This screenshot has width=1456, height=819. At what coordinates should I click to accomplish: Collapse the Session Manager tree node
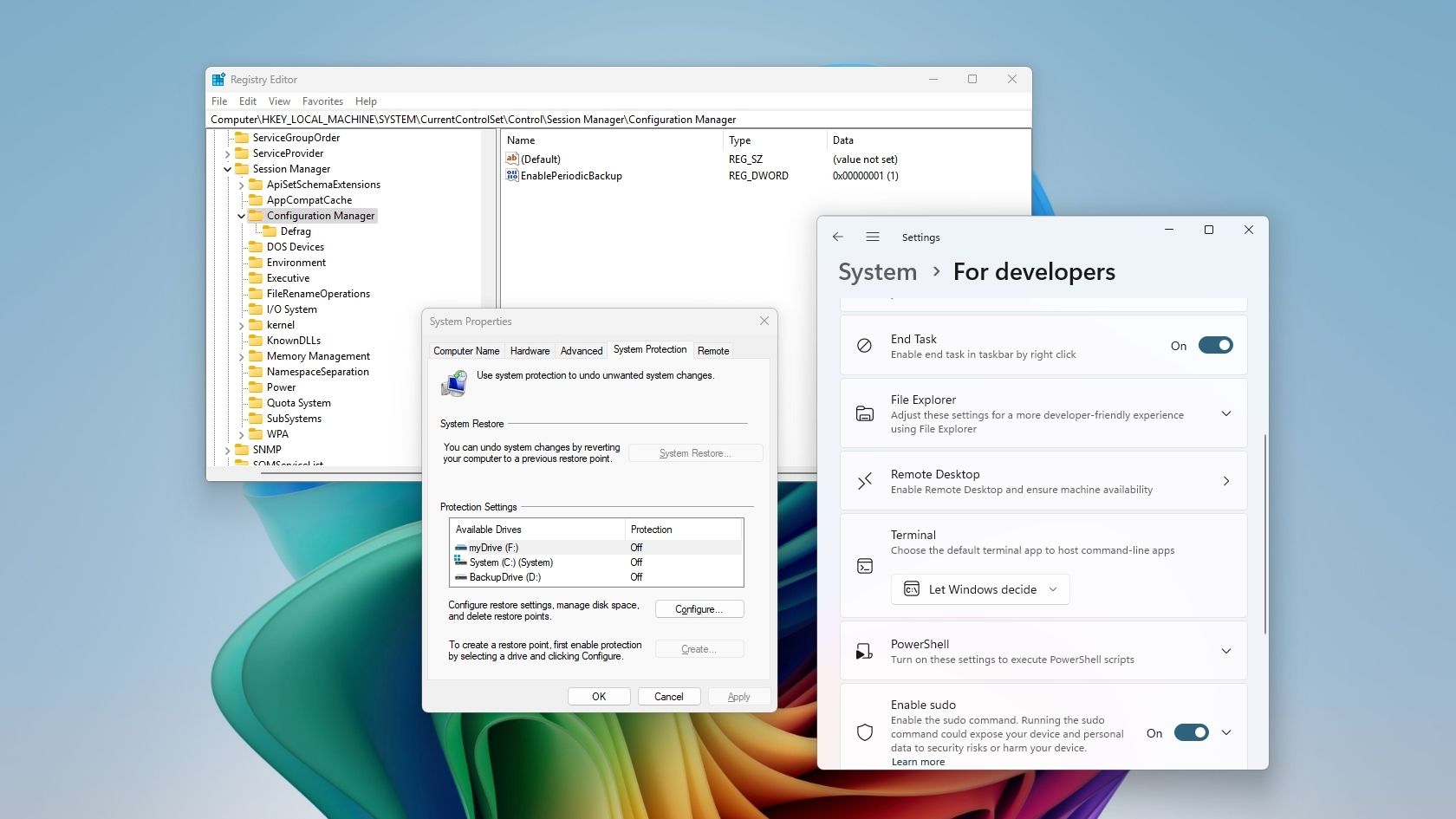tap(228, 169)
